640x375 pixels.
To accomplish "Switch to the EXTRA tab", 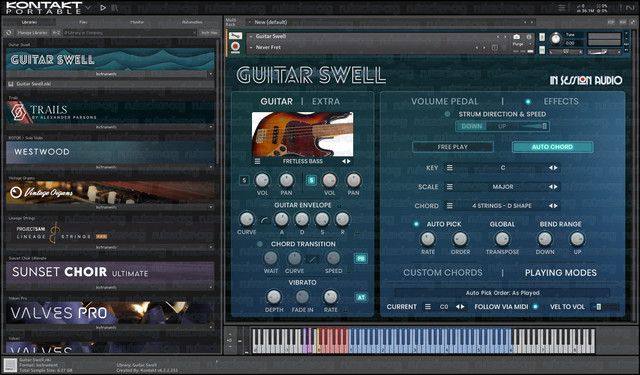I will pyautogui.click(x=326, y=102).
